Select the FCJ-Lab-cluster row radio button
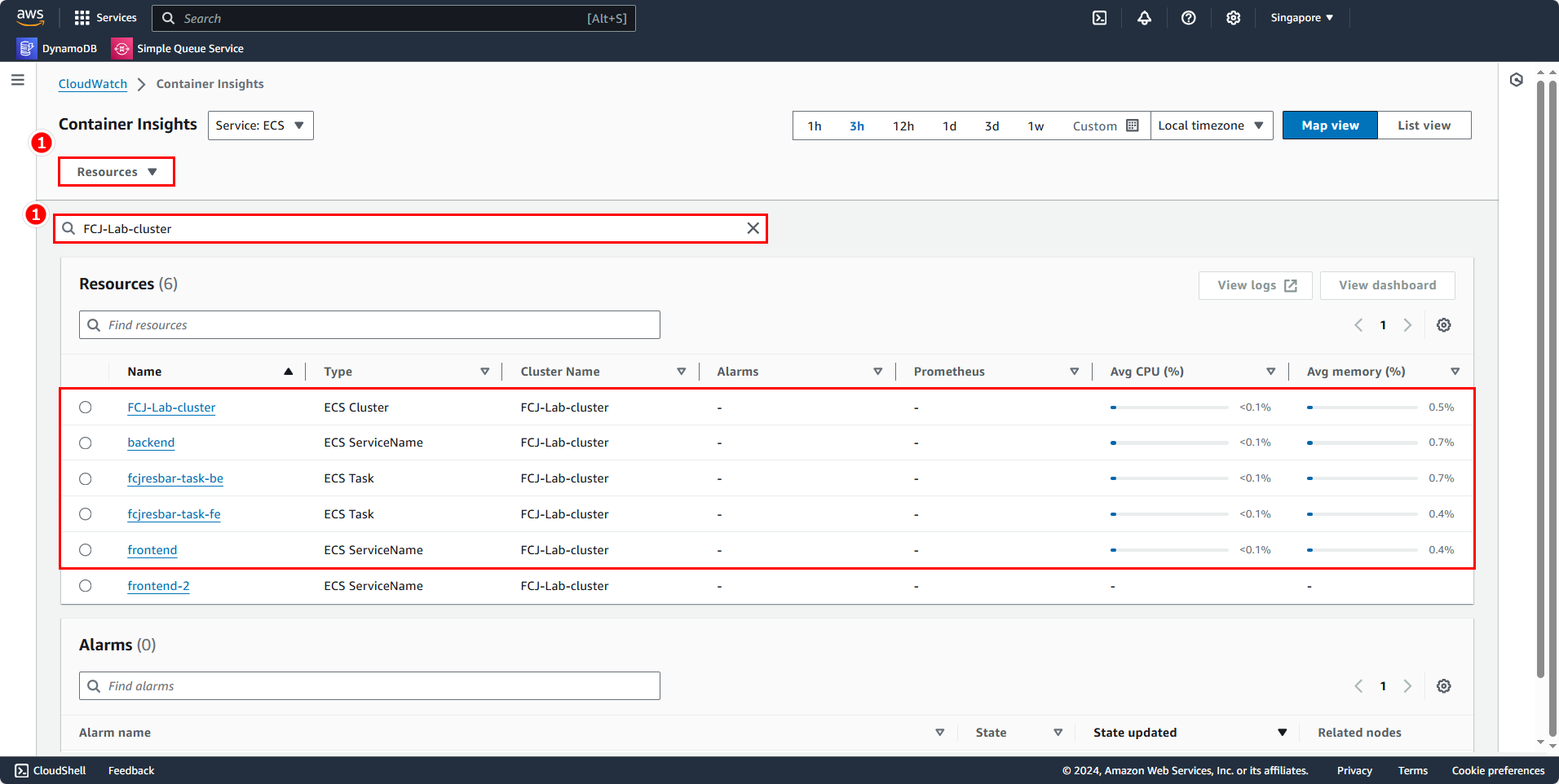The image size is (1559, 784). 86,407
